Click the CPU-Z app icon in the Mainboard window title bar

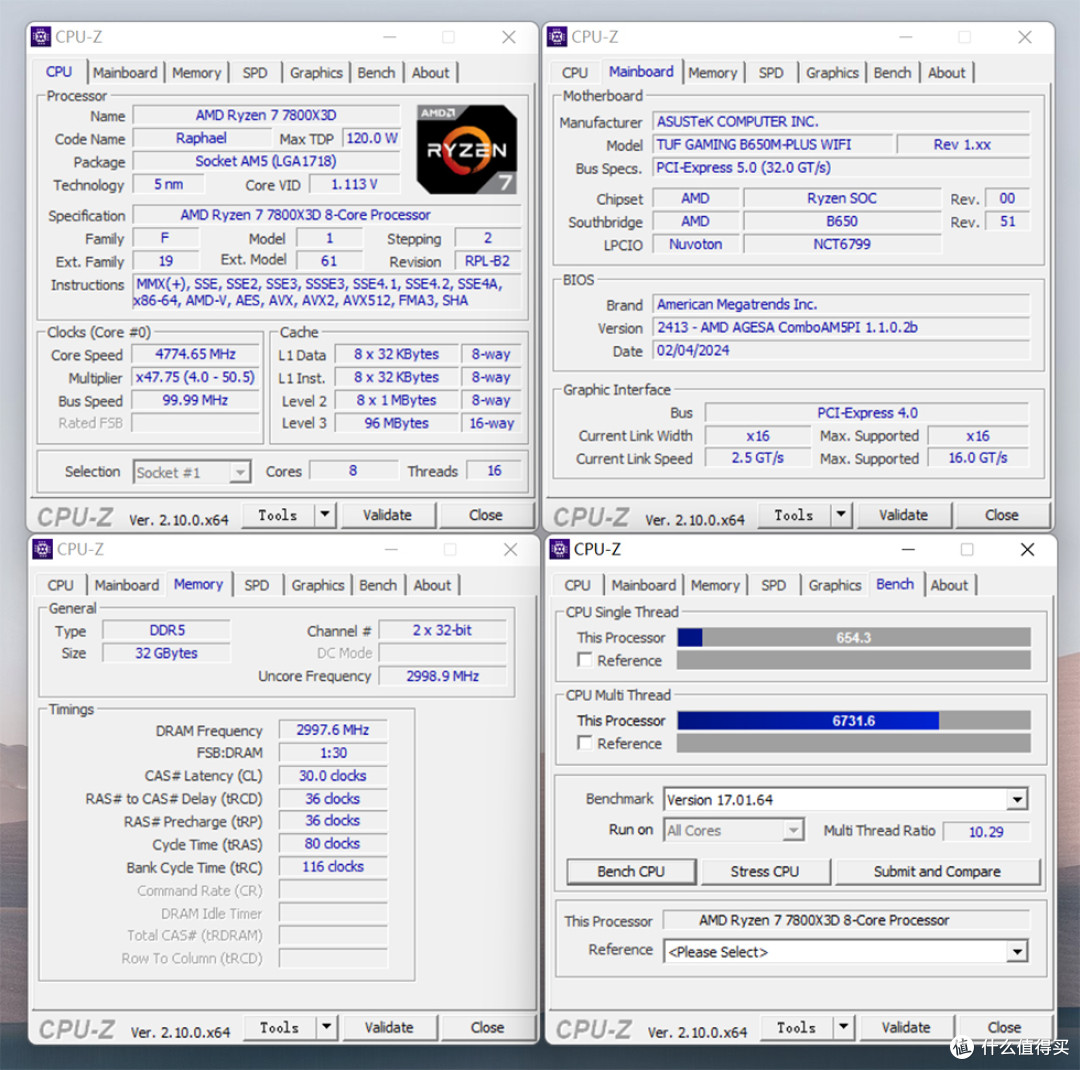point(557,37)
